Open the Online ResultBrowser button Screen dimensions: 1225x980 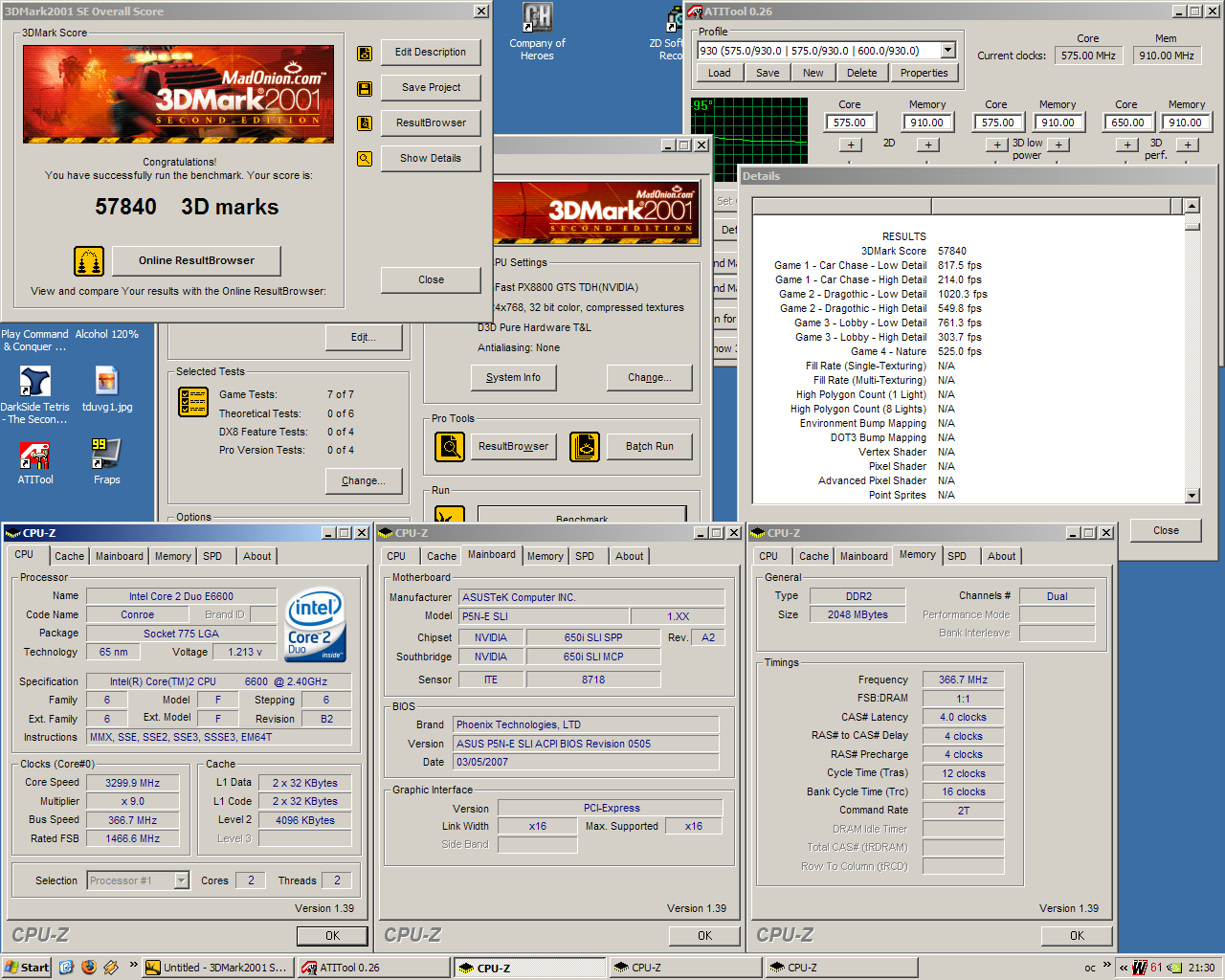(x=196, y=261)
